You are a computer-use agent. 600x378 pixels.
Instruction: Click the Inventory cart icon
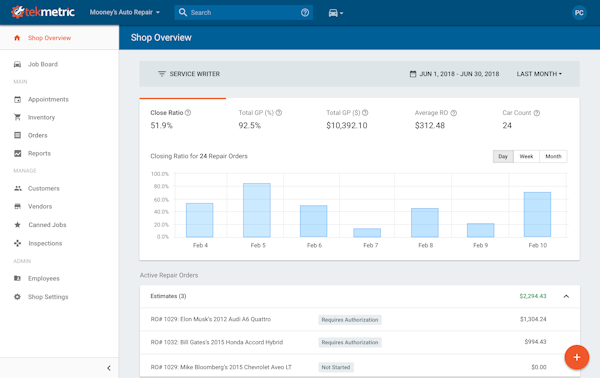[x=17, y=117]
